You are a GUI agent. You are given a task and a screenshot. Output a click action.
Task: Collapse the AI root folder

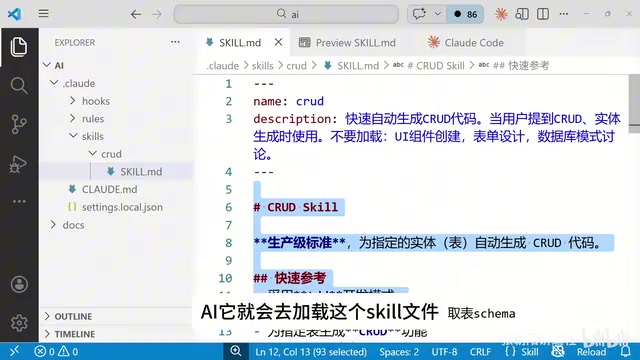(x=47, y=65)
